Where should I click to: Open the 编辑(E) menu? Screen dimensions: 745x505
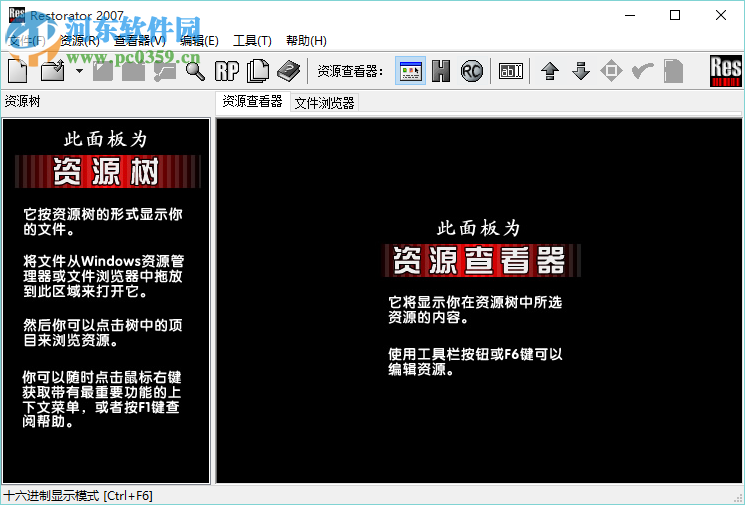199,41
